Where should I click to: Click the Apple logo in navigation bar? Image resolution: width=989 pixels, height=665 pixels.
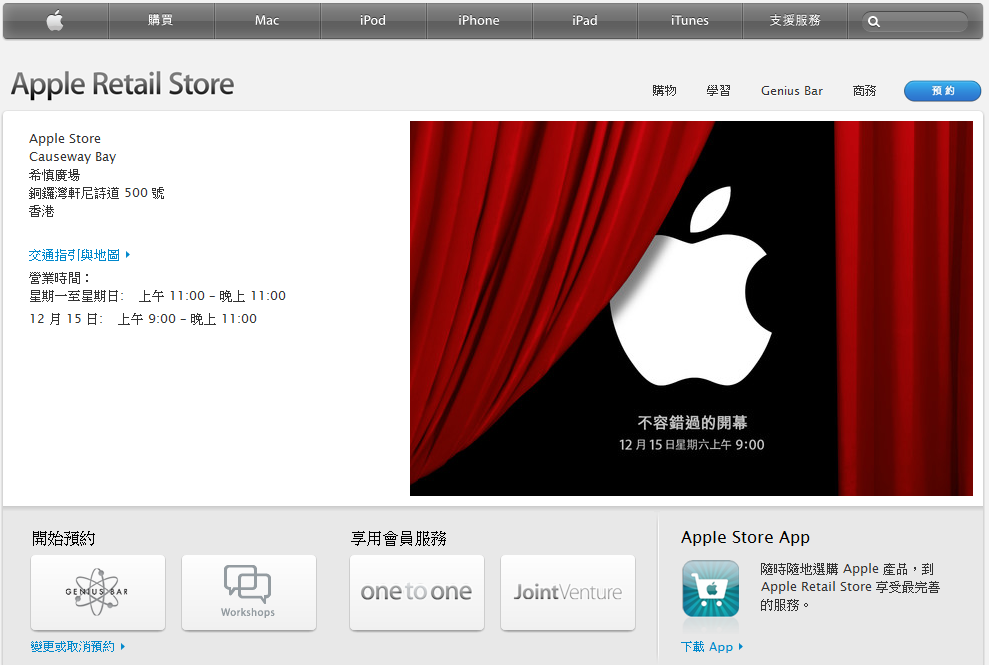coord(55,21)
